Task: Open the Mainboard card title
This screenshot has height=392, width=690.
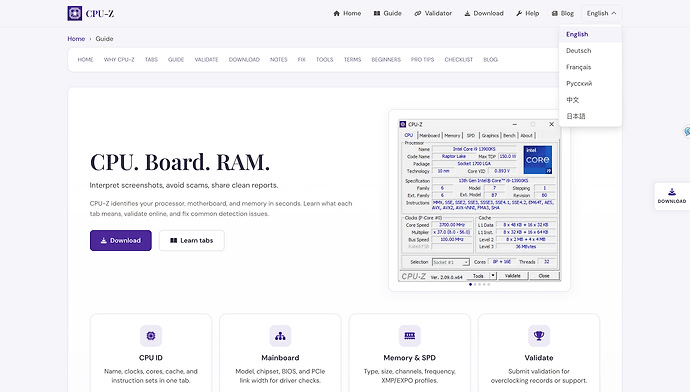Action: (280, 358)
